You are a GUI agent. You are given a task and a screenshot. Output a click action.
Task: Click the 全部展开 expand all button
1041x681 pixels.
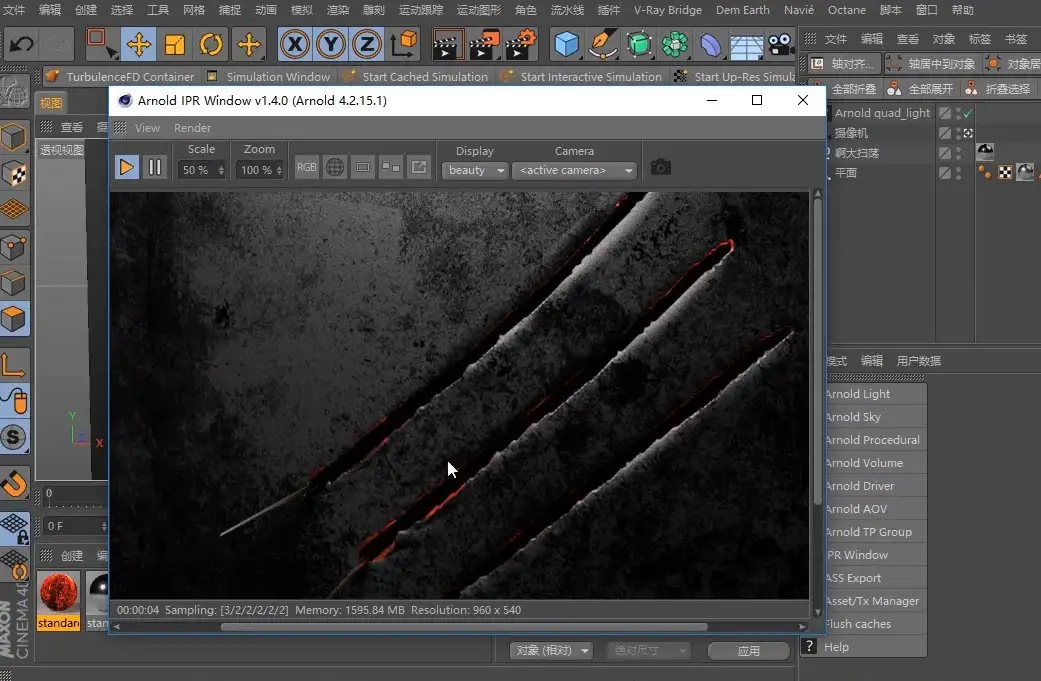coord(921,89)
